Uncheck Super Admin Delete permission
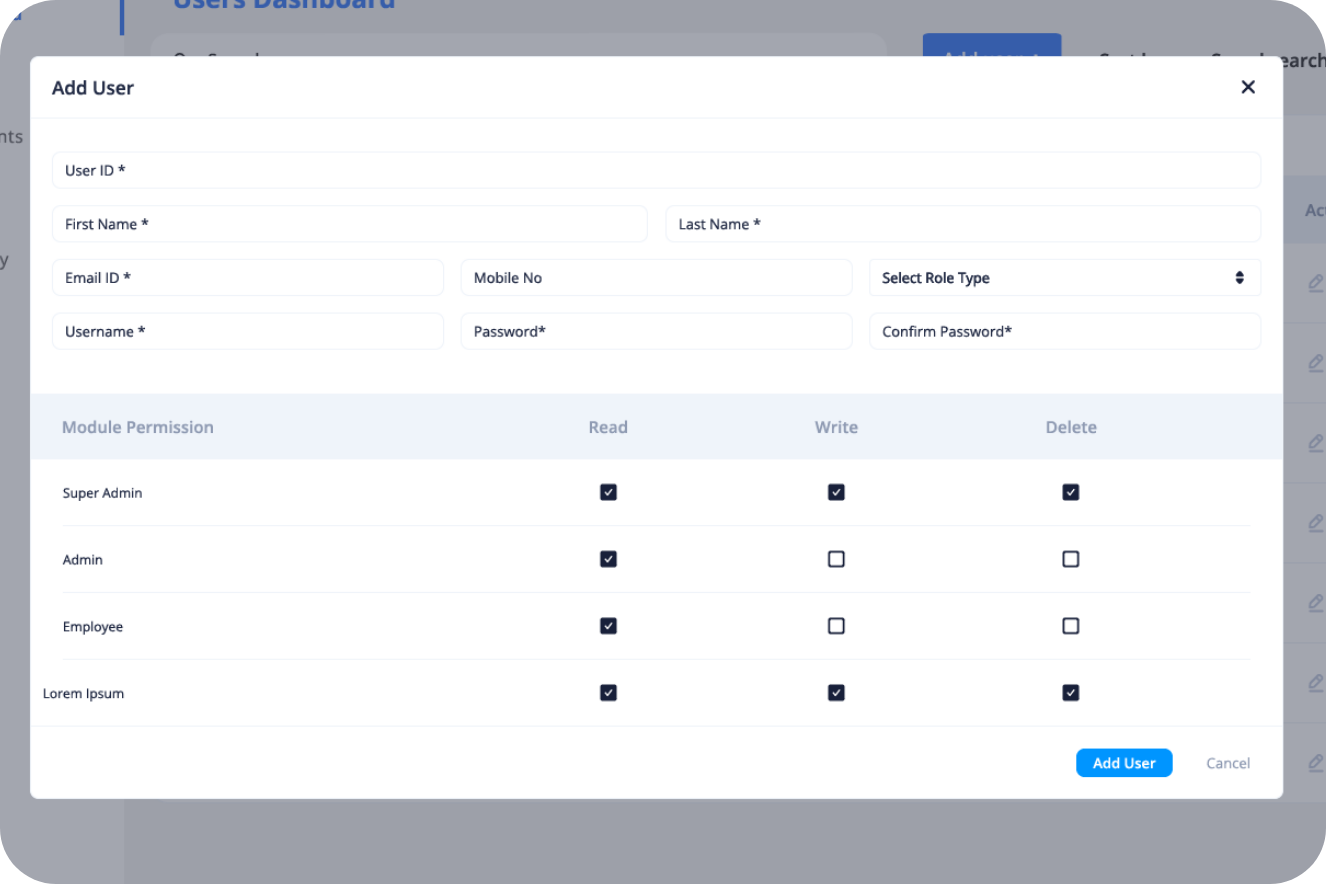The width and height of the screenshot is (1326, 884). pos(1070,492)
